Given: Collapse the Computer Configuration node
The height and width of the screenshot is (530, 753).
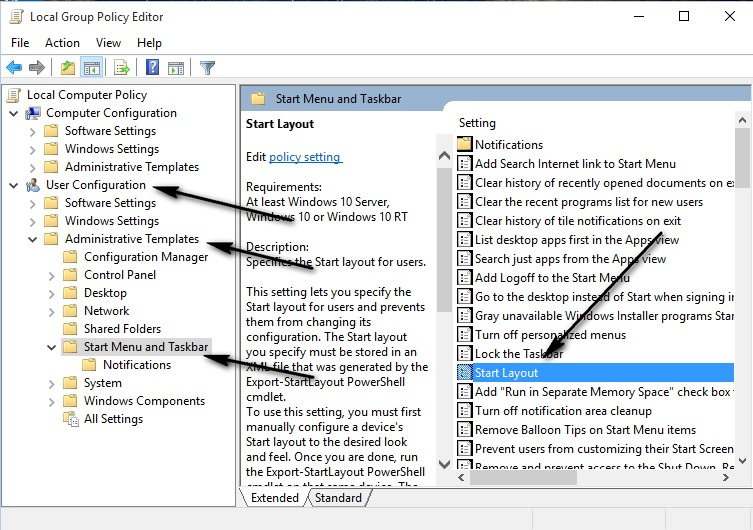Looking at the screenshot, I should click(14, 114).
